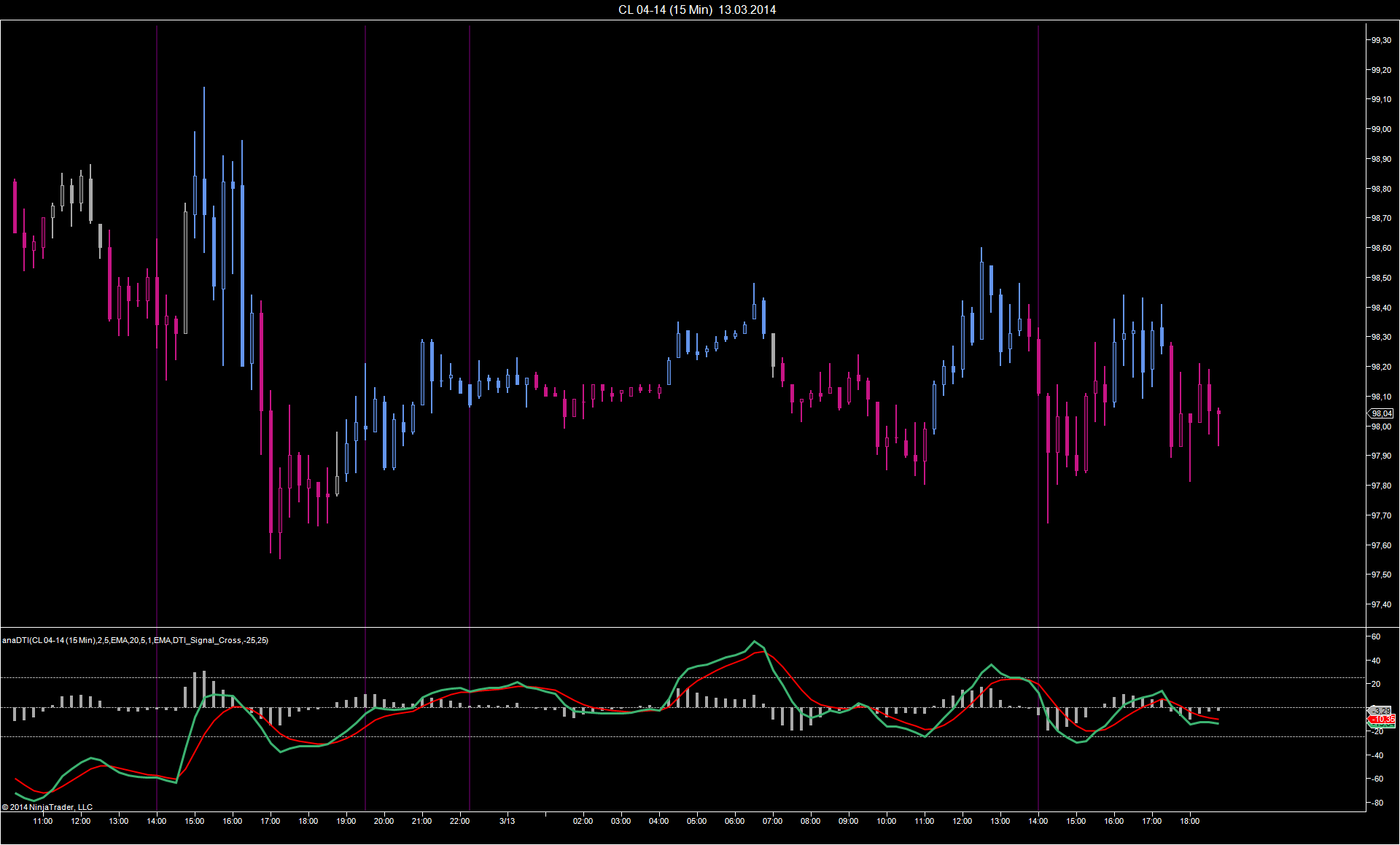Image resolution: width=1400 pixels, height=845 pixels.
Task: Click the 3/13 date label on time axis
Action: (507, 821)
